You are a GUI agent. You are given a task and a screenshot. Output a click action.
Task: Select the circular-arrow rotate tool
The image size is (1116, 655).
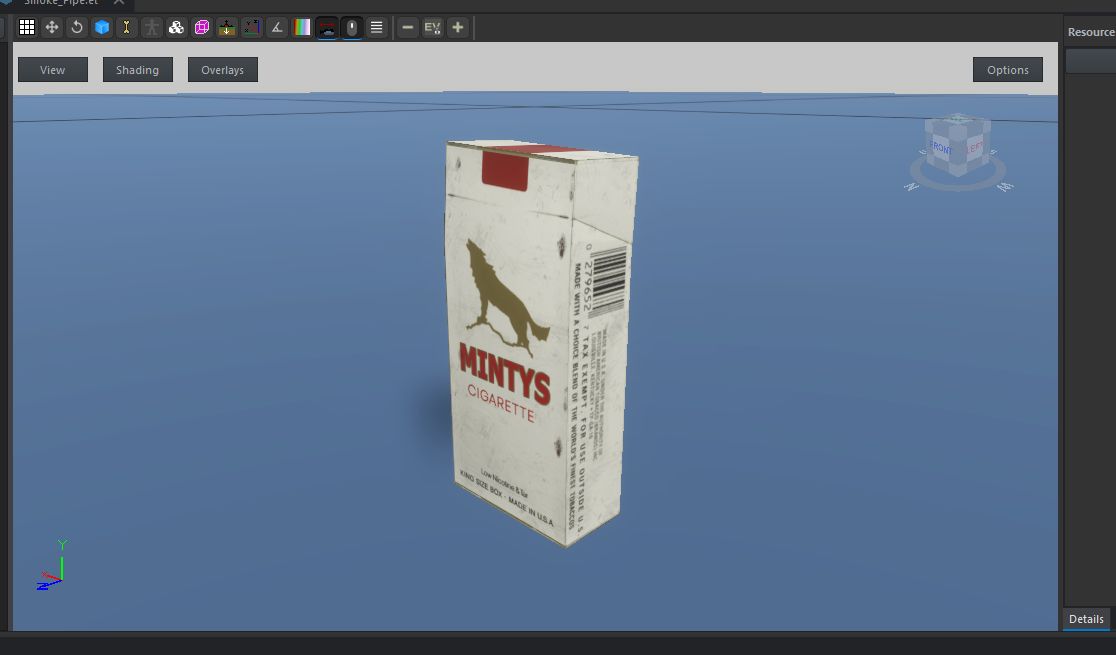pos(77,27)
